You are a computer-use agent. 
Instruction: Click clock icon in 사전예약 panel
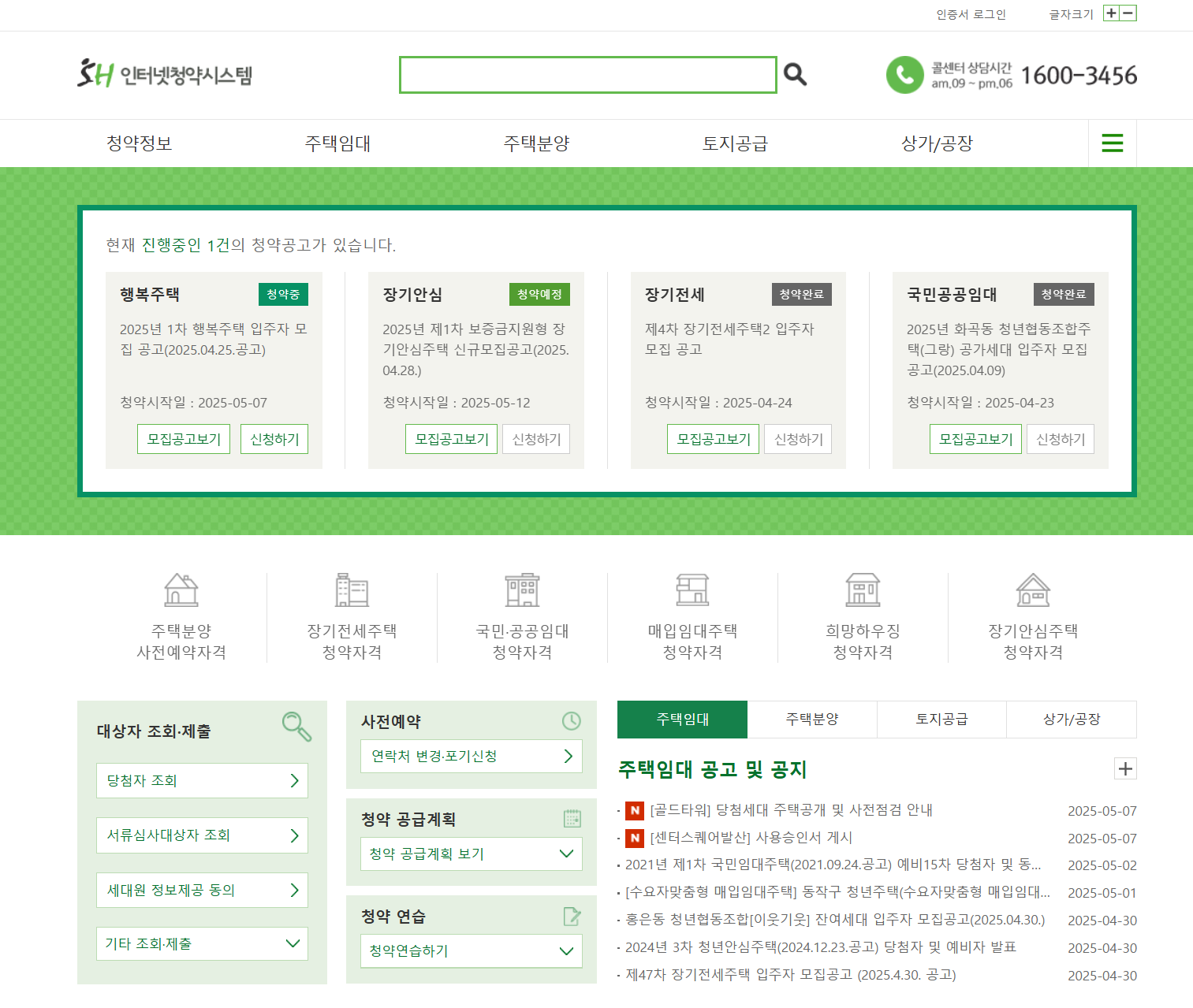[572, 720]
